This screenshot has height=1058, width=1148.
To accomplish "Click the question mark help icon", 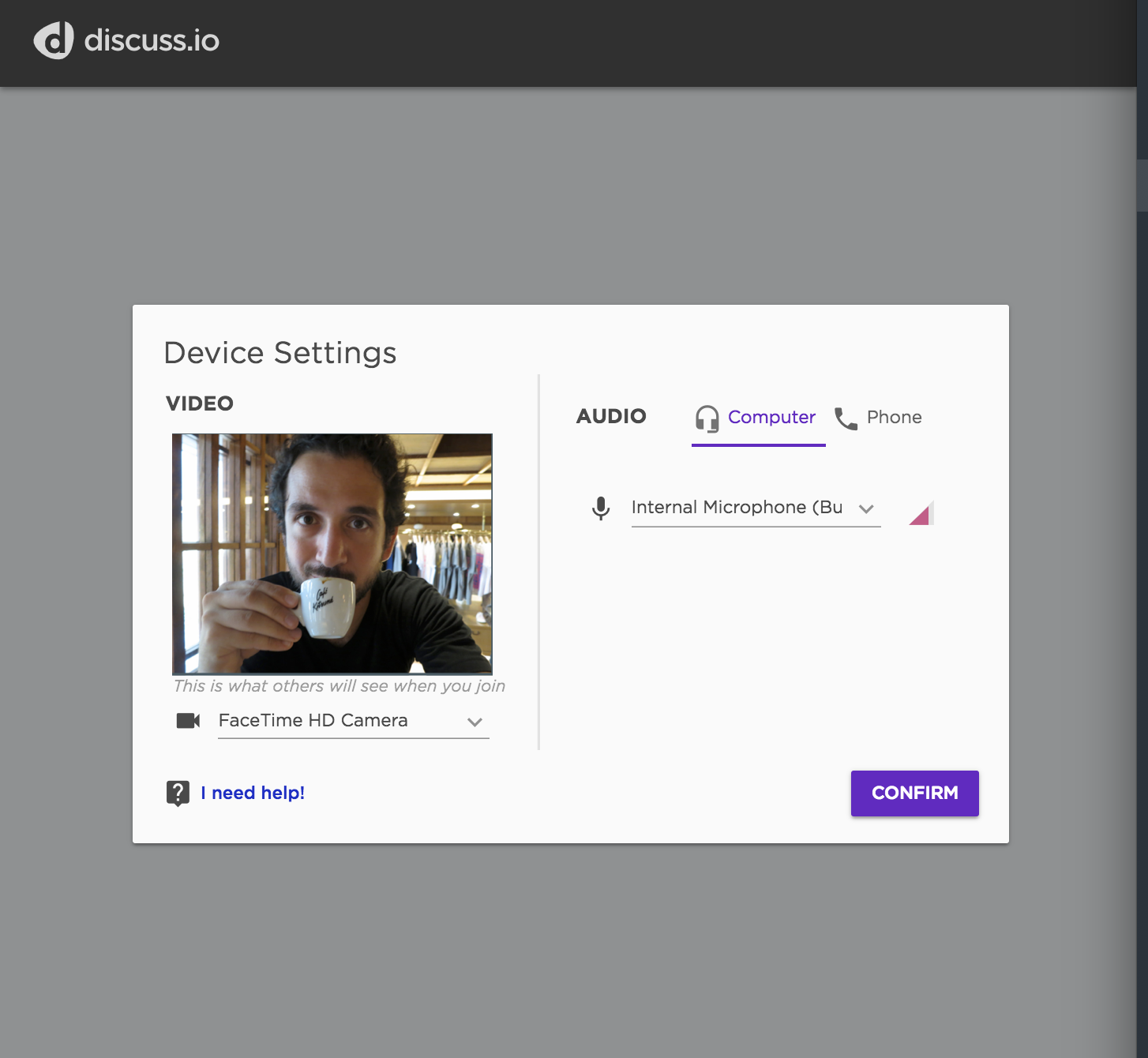I will (177, 793).
